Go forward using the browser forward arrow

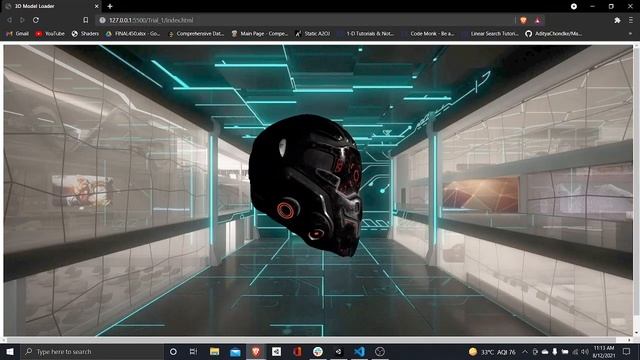tap(22, 20)
